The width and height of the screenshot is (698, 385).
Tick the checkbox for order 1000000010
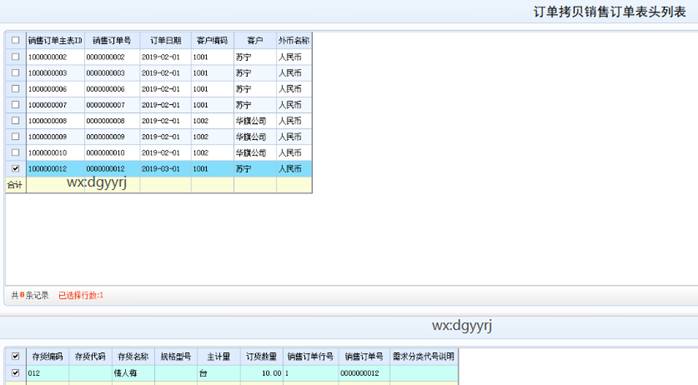(16, 153)
